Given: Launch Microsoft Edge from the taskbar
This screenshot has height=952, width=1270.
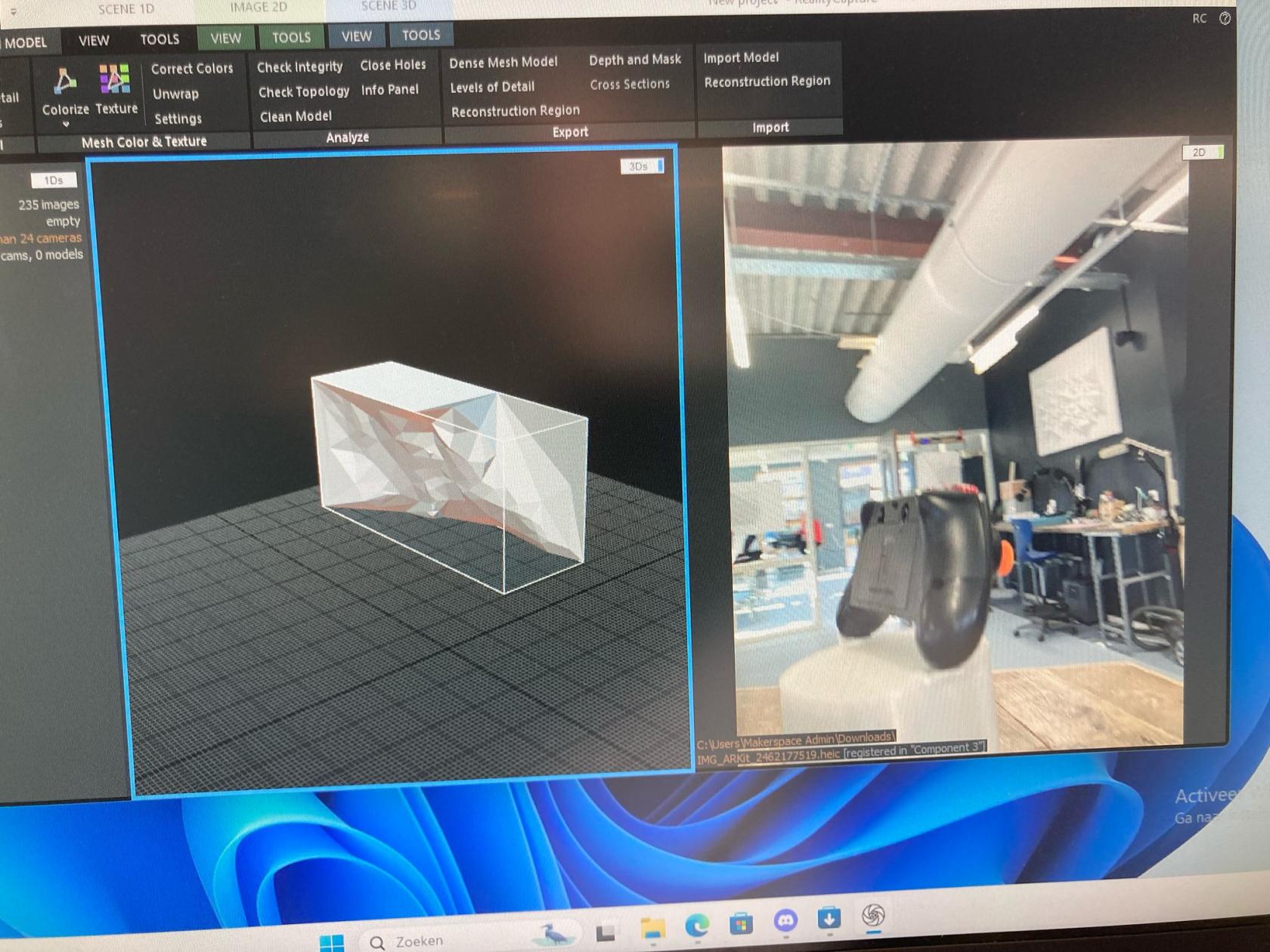Looking at the screenshot, I should (x=696, y=925).
